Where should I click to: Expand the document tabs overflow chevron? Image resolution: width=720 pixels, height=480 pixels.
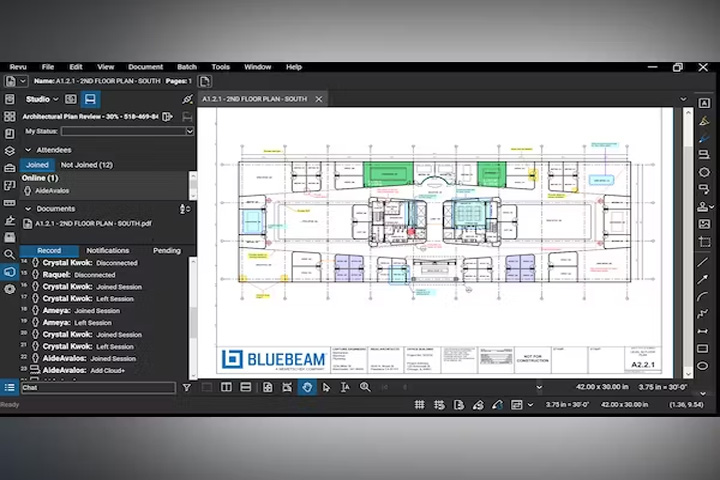coord(683,99)
